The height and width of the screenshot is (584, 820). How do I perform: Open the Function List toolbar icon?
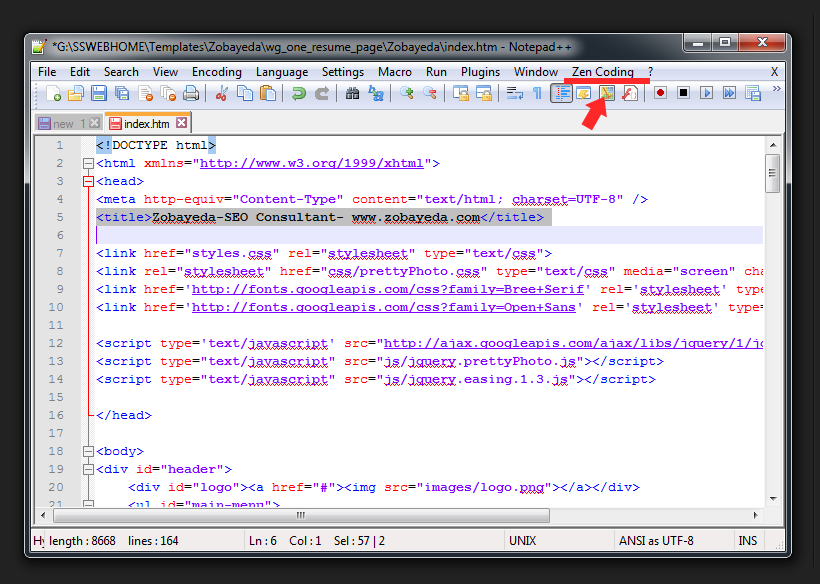tap(630, 94)
